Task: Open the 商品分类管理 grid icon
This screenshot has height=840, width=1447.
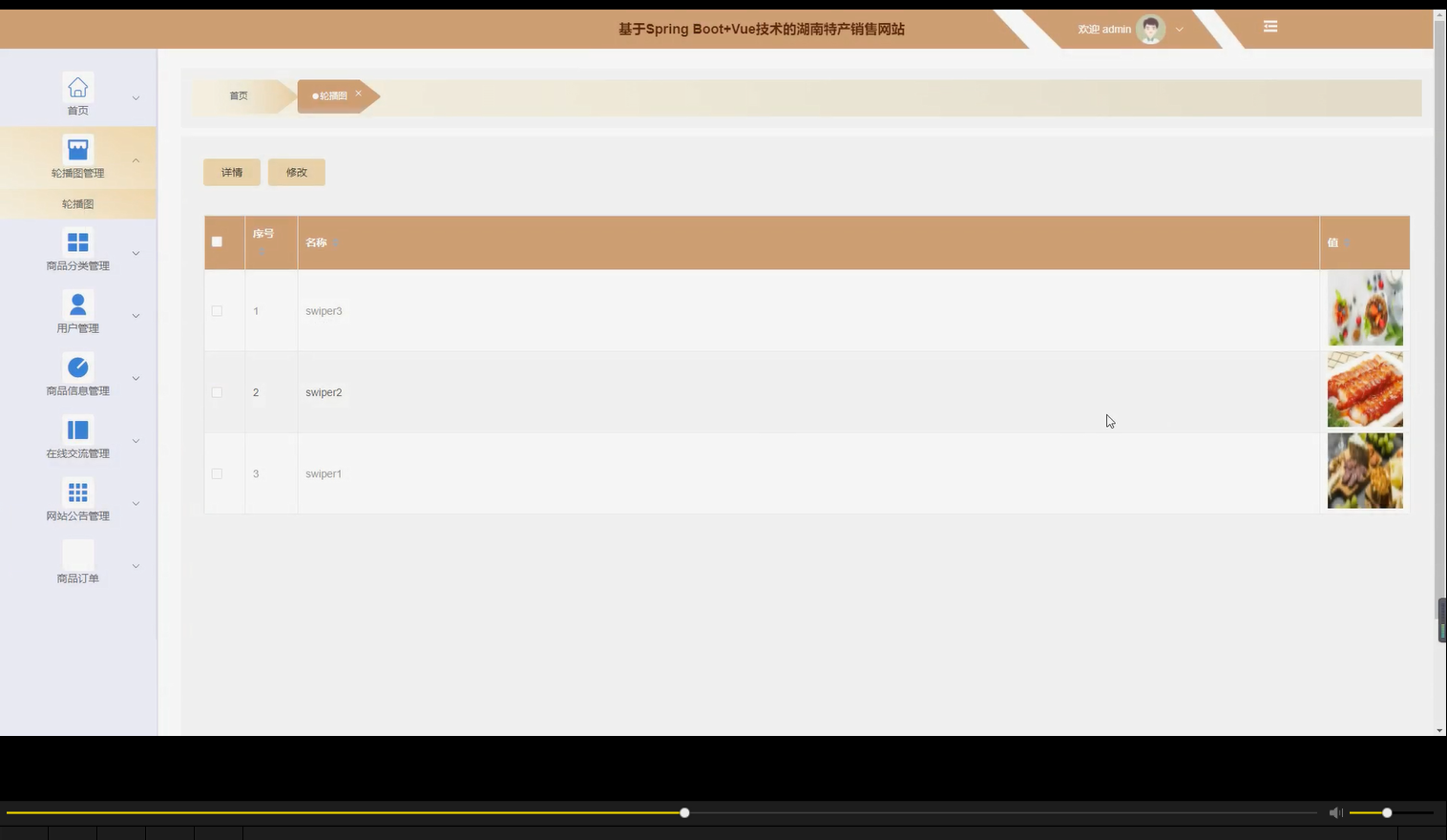Action: pyautogui.click(x=78, y=241)
